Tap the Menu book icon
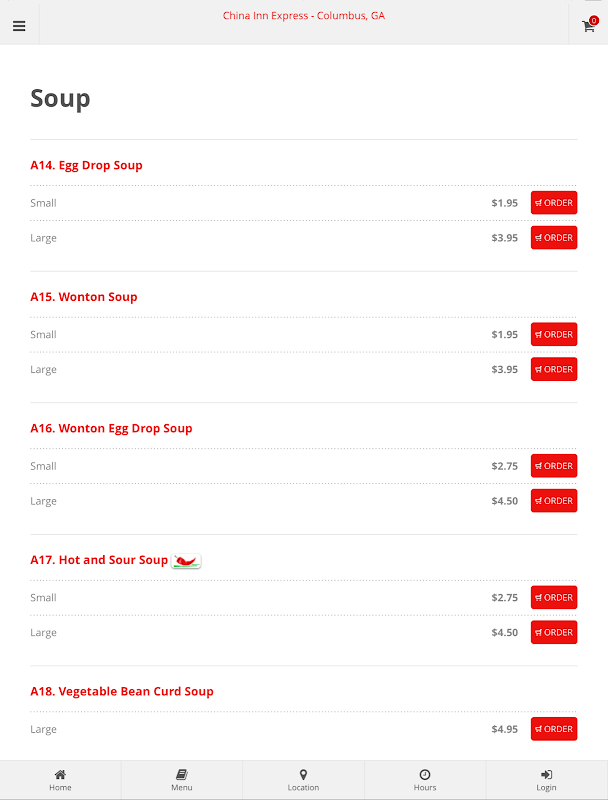Image resolution: width=608 pixels, height=800 pixels. coord(181,775)
